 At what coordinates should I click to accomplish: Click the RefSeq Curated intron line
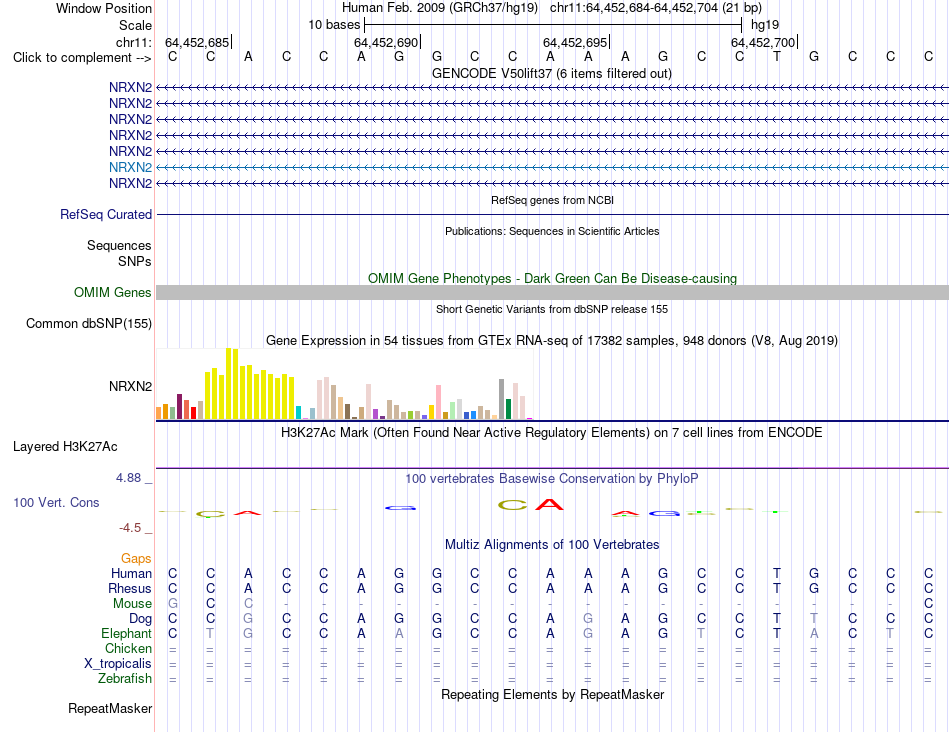[x=552, y=215]
